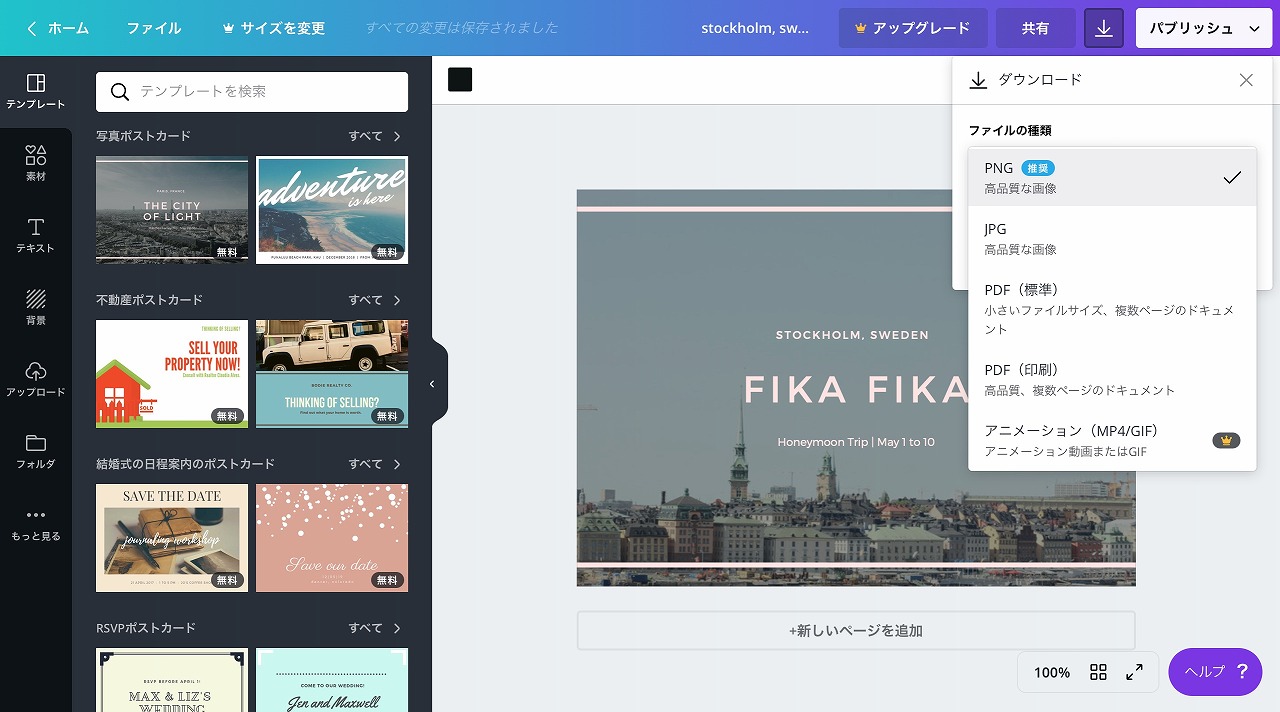Click the document title stockholm, sw...
The image size is (1280, 712).
click(x=755, y=28)
